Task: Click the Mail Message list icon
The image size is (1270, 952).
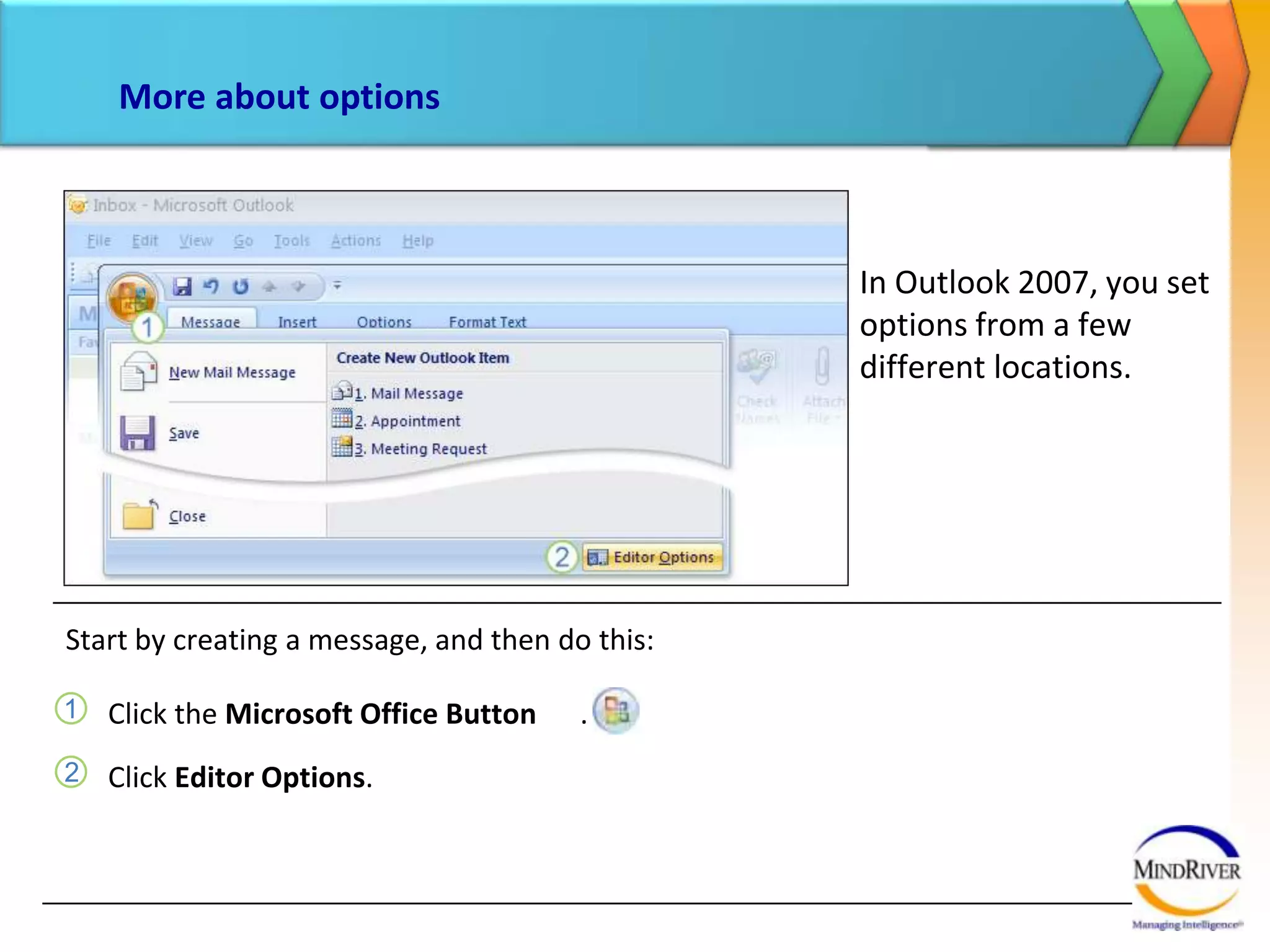Action: click(x=342, y=391)
